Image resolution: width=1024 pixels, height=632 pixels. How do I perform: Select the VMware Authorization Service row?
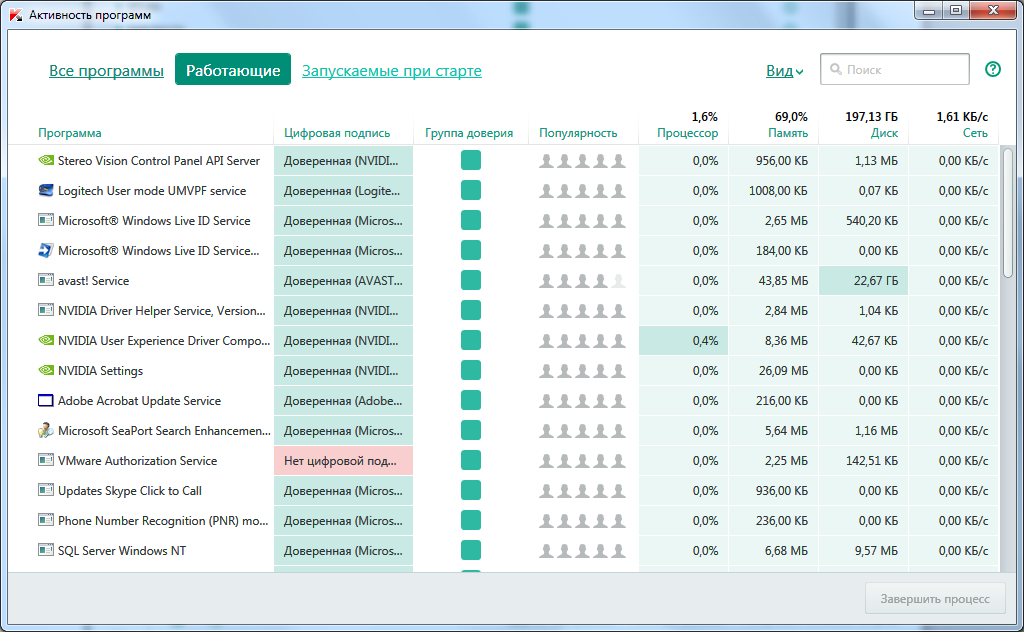click(137, 461)
